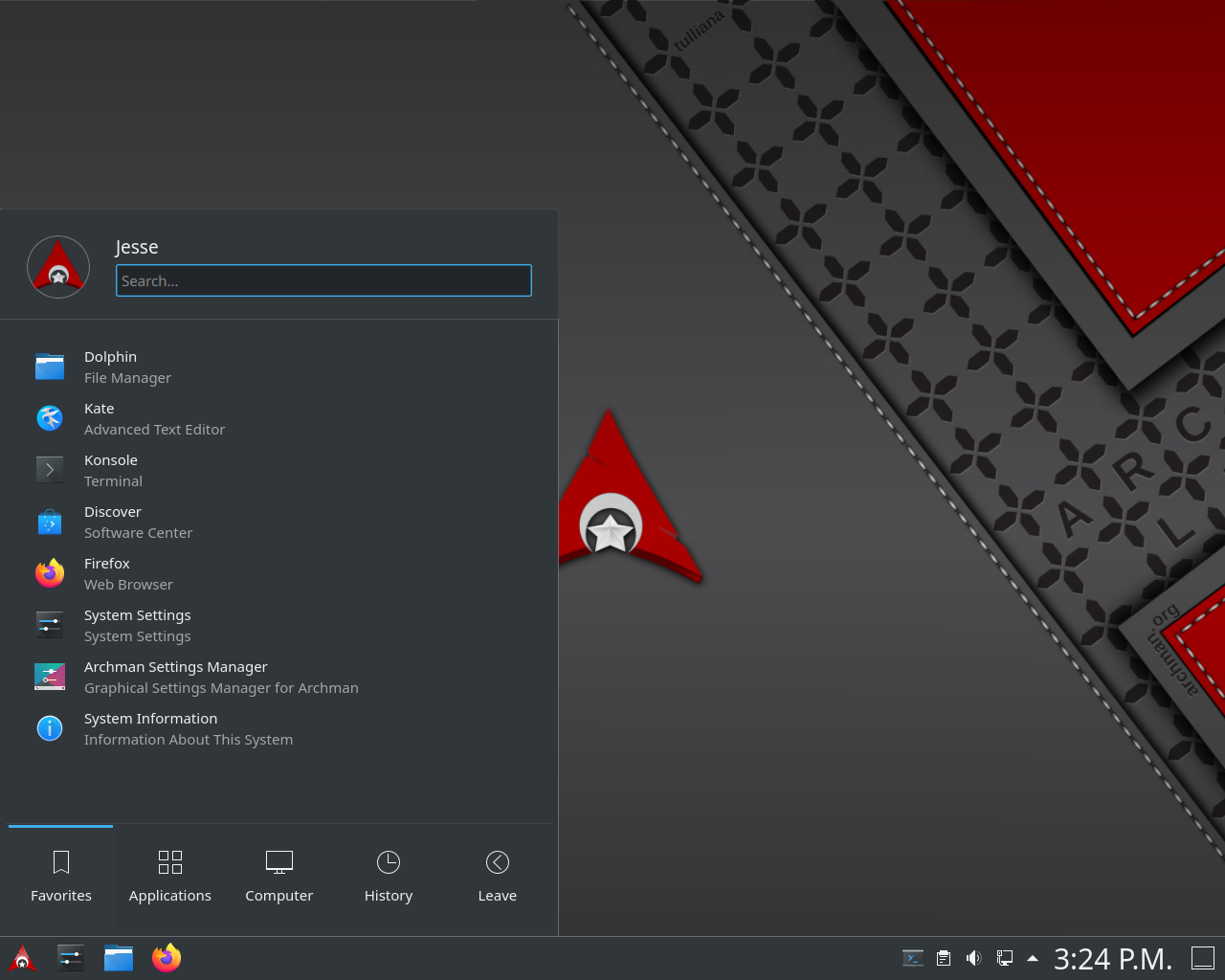Open the Leave tab
Screen dimensions: 1225x980
point(498,879)
